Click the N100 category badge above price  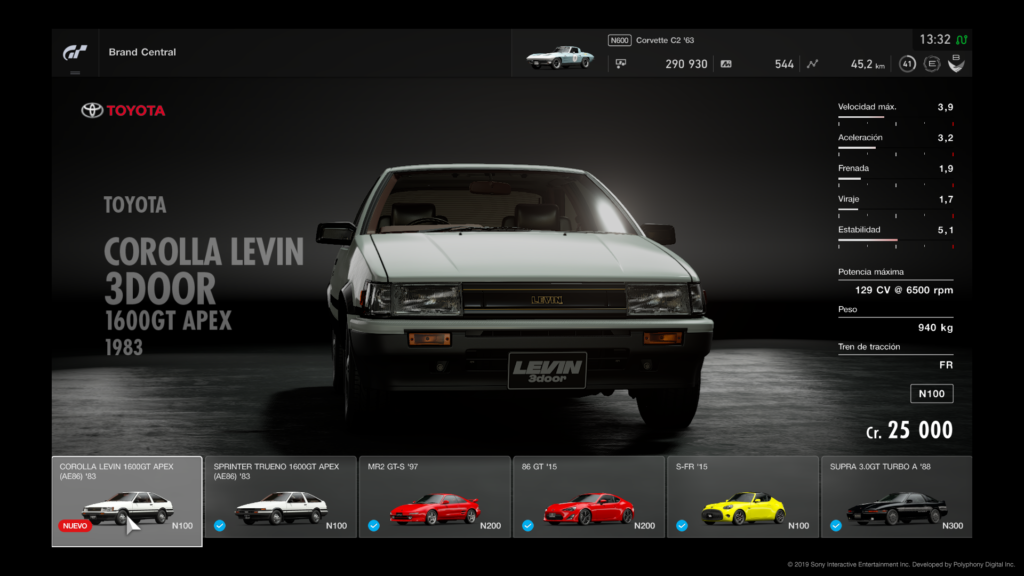pyautogui.click(x=931, y=394)
